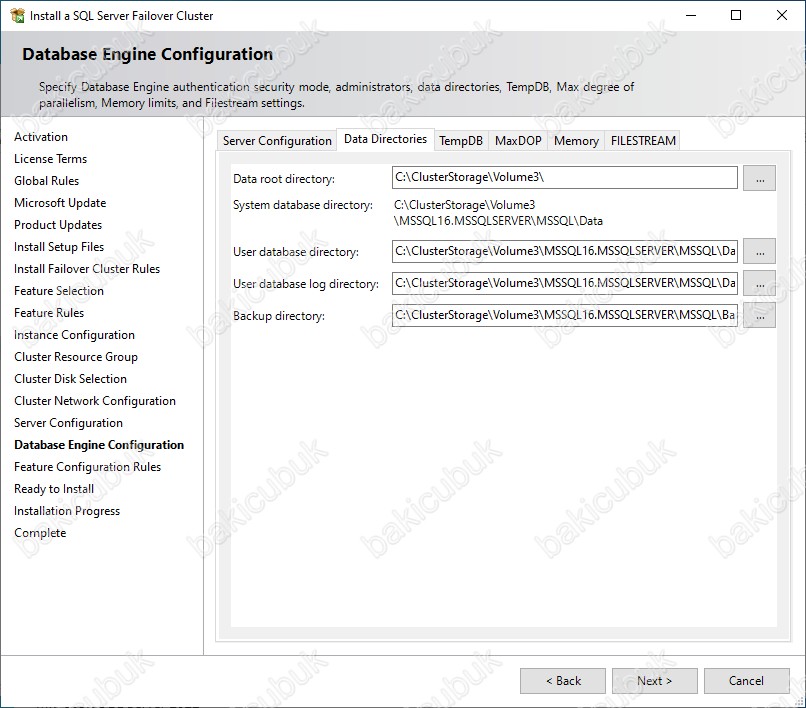Click the Installation Progress step
Image resolution: width=806 pixels, height=708 pixels.
click(x=67, y=511)
